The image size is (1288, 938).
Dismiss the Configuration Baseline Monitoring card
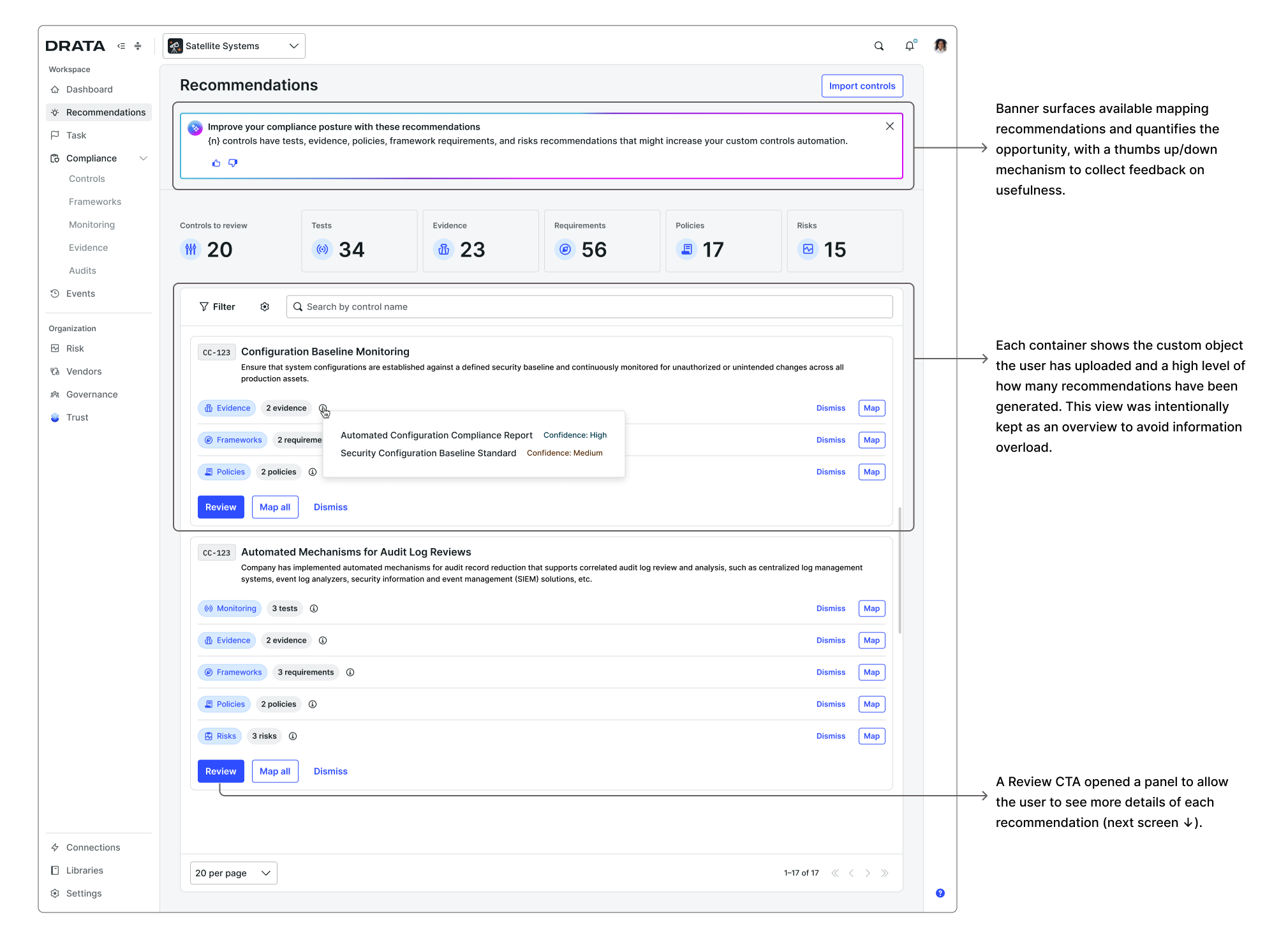tap(330, 507)
